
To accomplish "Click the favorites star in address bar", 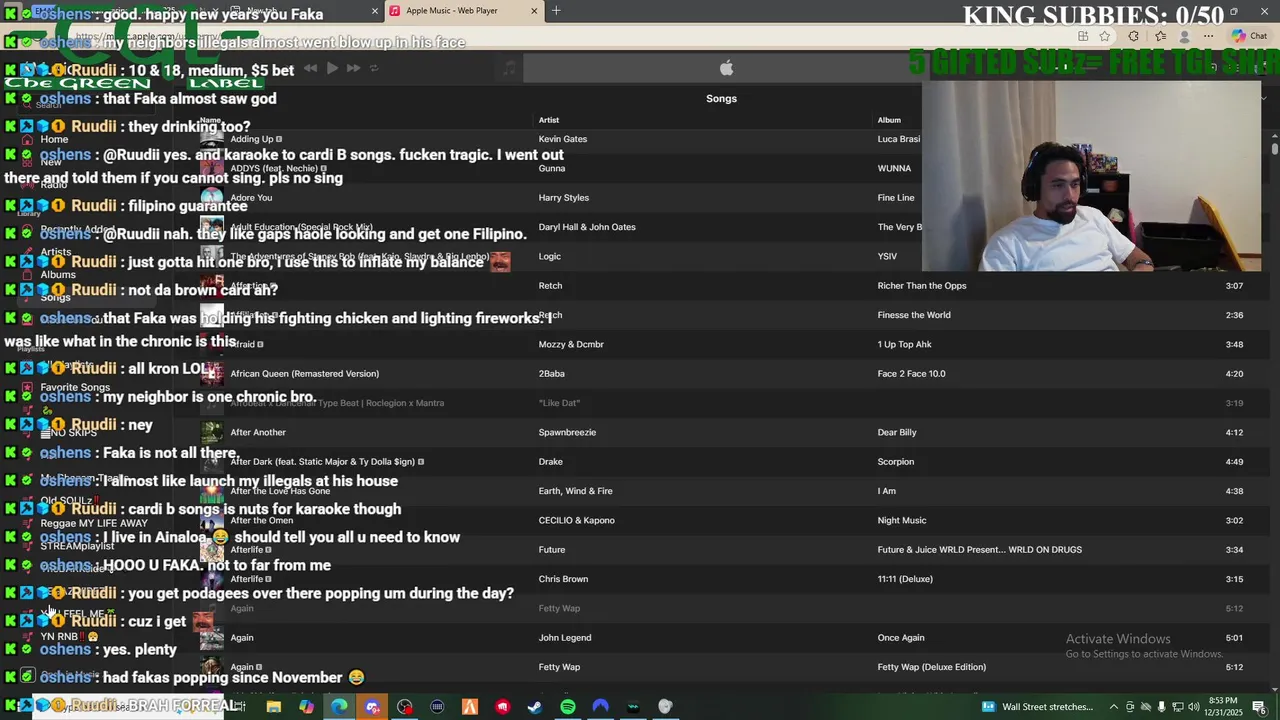I will (x=1105, y=36).
